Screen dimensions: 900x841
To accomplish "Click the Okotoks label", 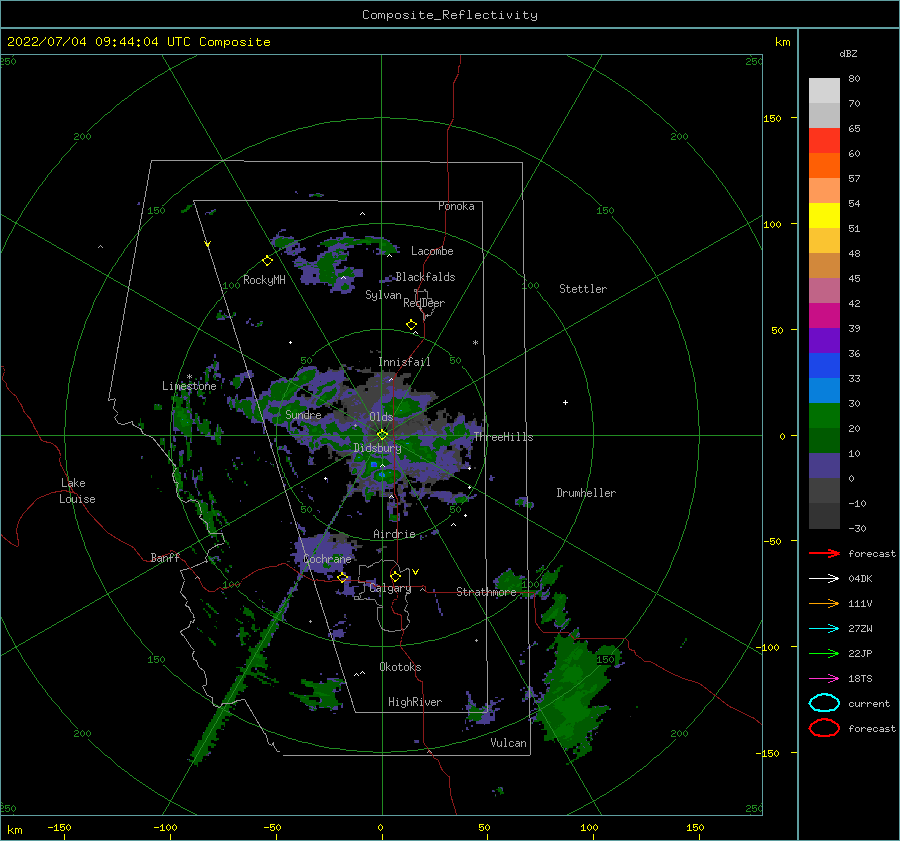I will click(x=400, y=667).
